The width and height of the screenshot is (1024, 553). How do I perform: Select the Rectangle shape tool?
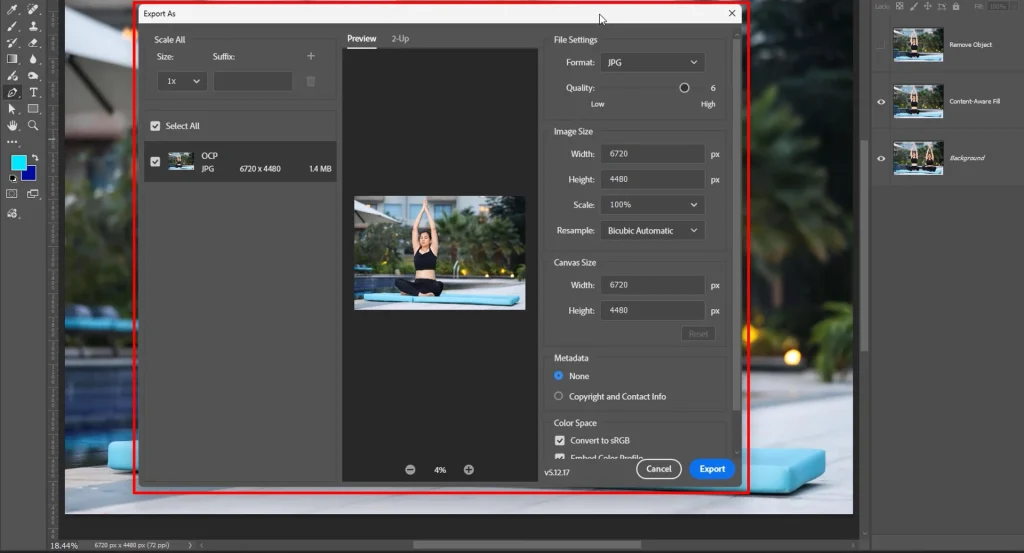[33, 109]
